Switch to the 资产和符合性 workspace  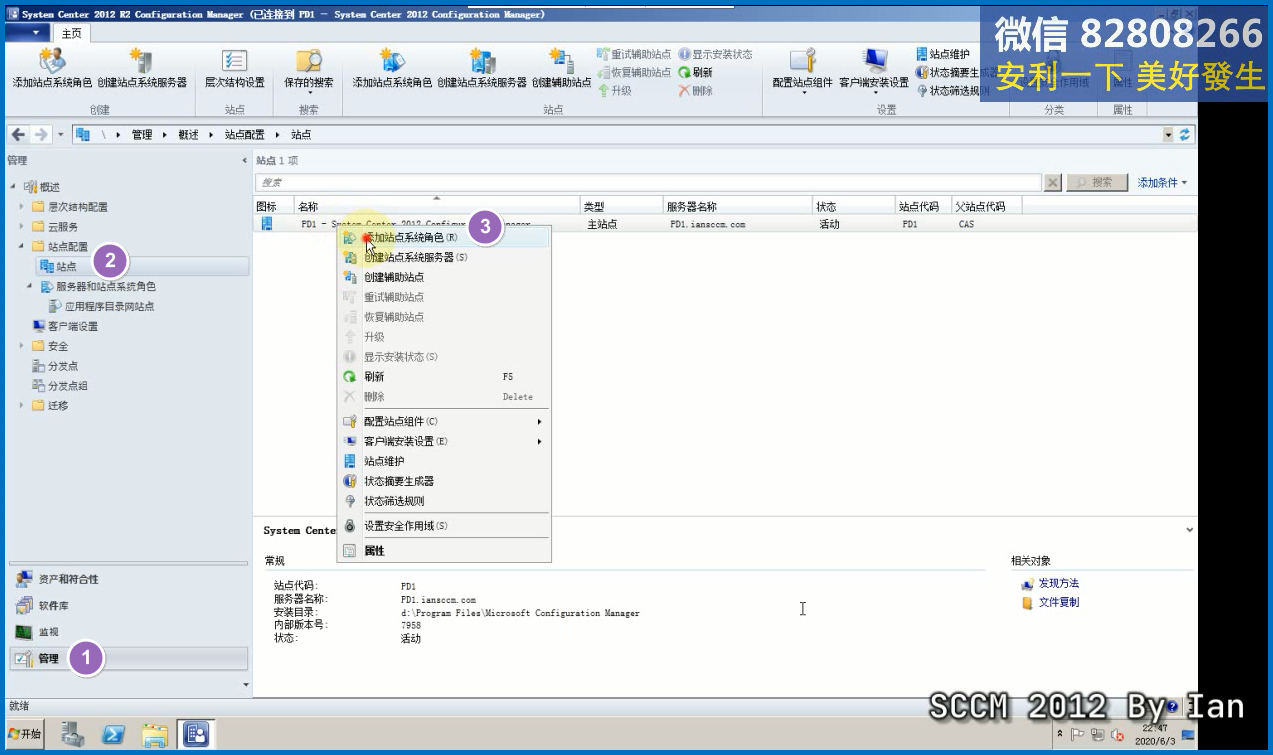[x=128, y=579]
